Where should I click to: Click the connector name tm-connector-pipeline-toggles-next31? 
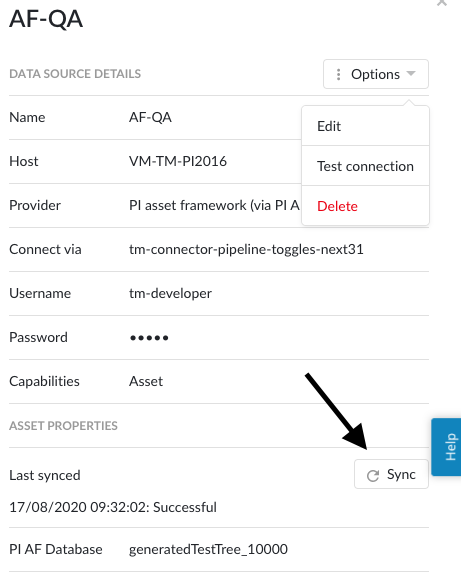click(x=246, y=249)
